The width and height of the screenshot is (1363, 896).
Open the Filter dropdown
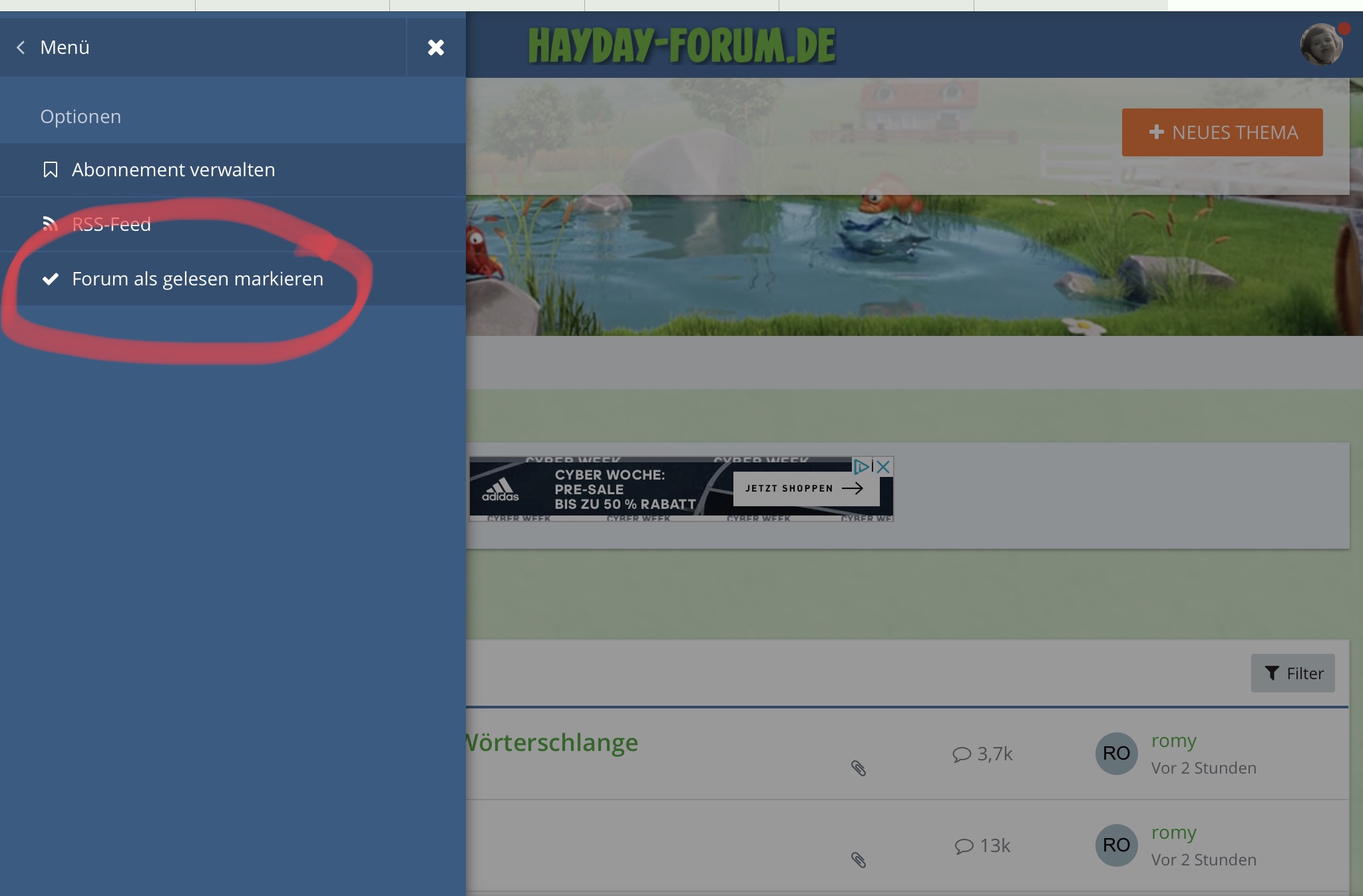pos(1292,673)
